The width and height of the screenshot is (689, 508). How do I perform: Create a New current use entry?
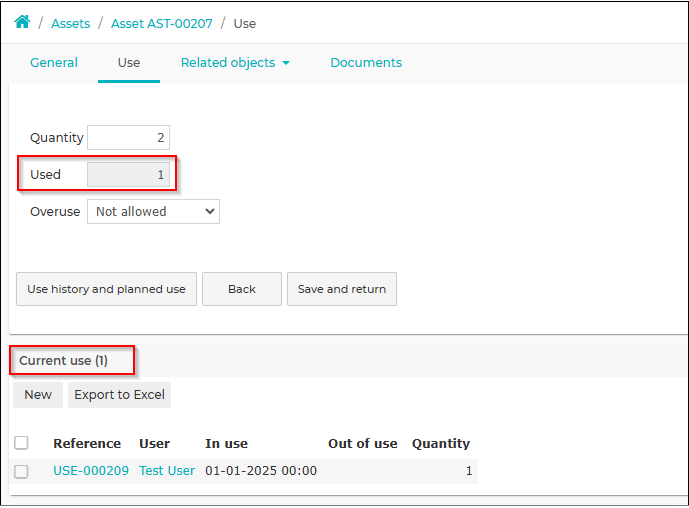(x=38, y=395)
